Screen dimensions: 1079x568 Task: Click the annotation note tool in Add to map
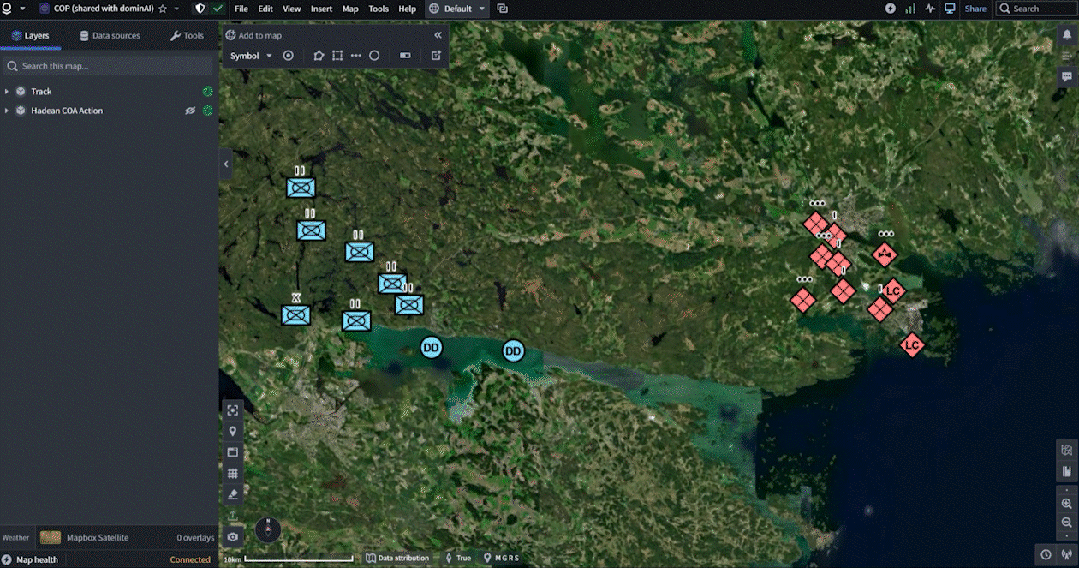pos(436,56)
